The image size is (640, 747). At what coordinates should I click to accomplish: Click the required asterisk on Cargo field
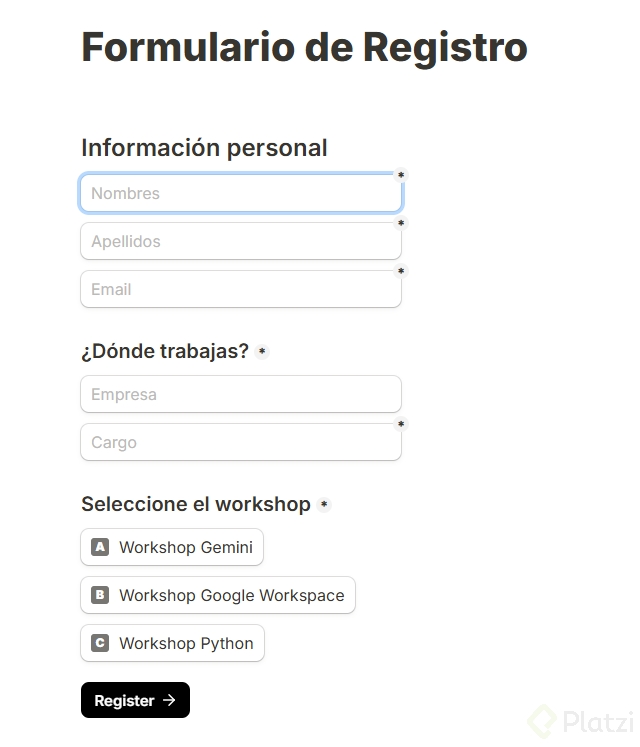pyautogui.click(x=401, y=424)
